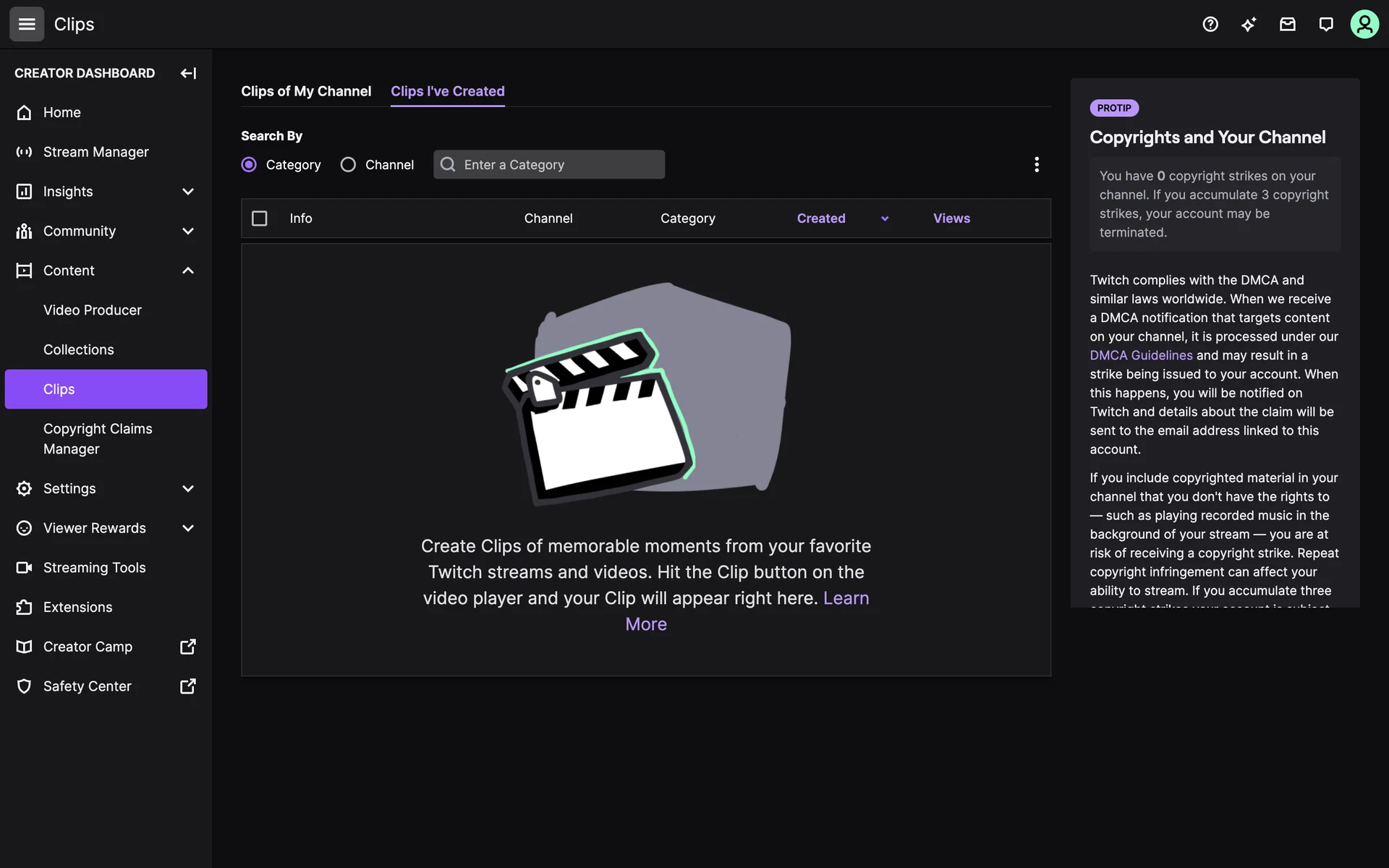Image resolution: width=1389 pixels, height=868 pixels.
Task: Open the Video Producer menu item
Action: click(93, 310)
